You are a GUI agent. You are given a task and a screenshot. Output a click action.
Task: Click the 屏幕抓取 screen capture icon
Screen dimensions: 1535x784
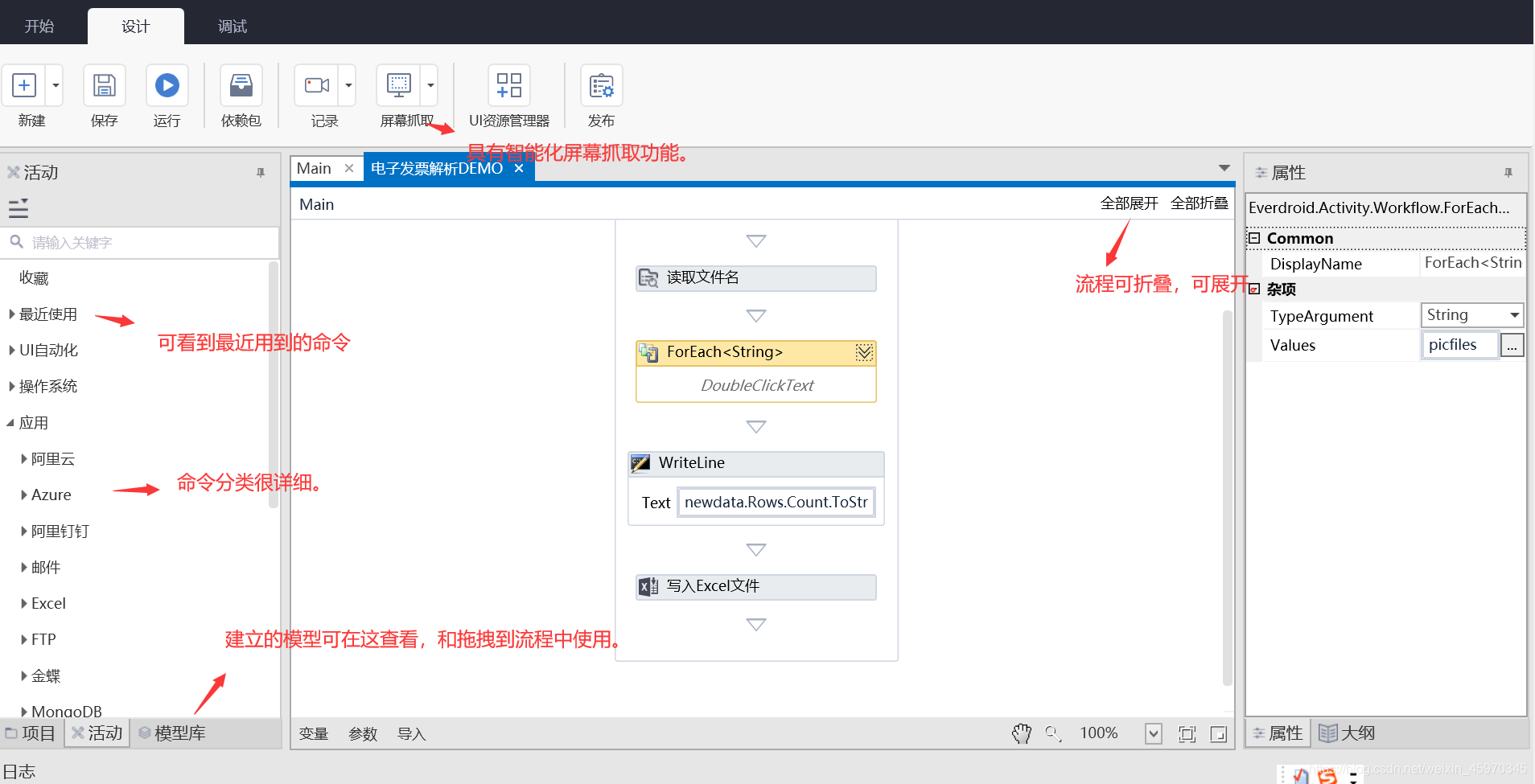[x=399, y=85]
